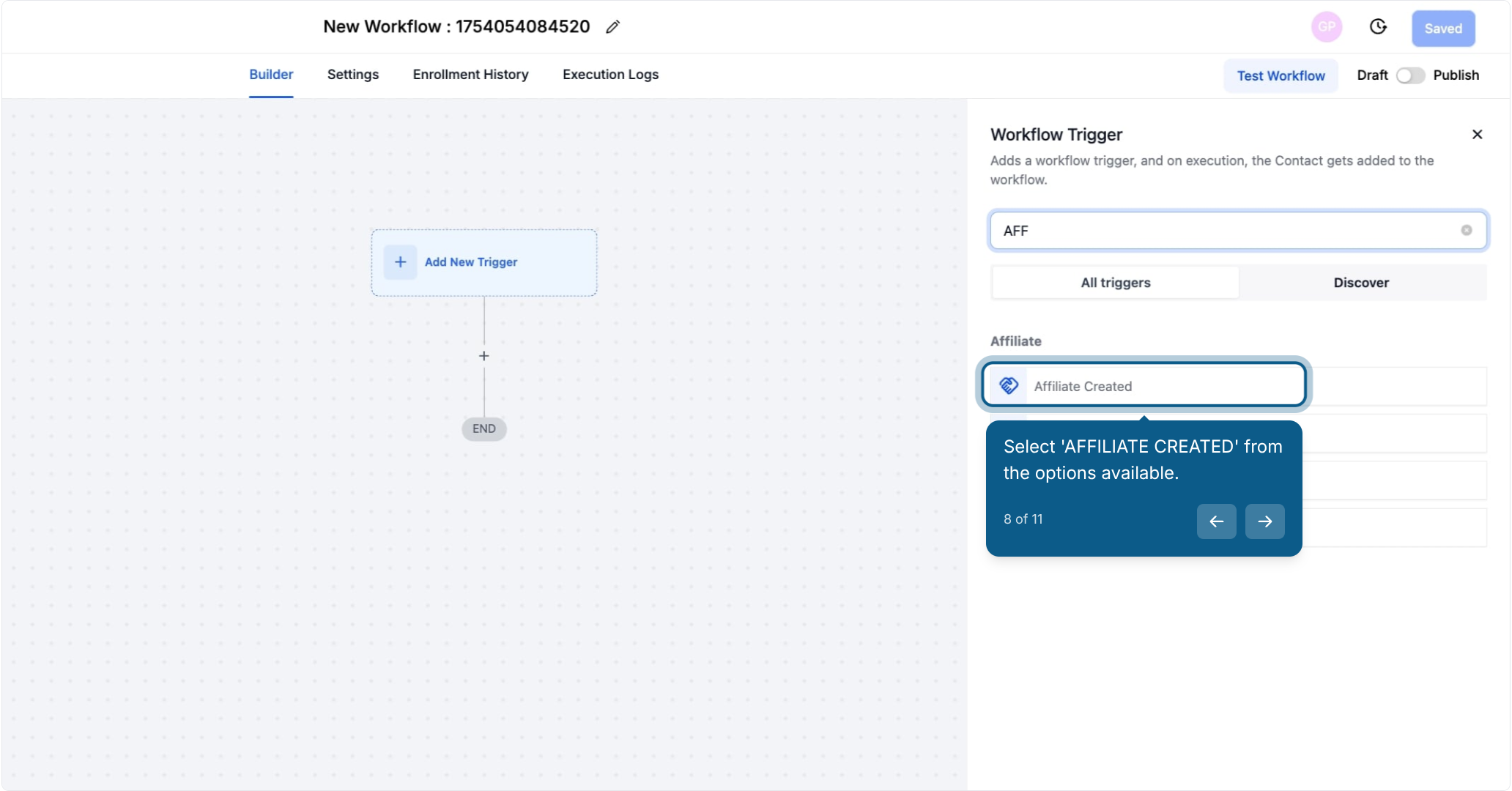Toggle the Draft/Publish switch

coord(1410,75)
